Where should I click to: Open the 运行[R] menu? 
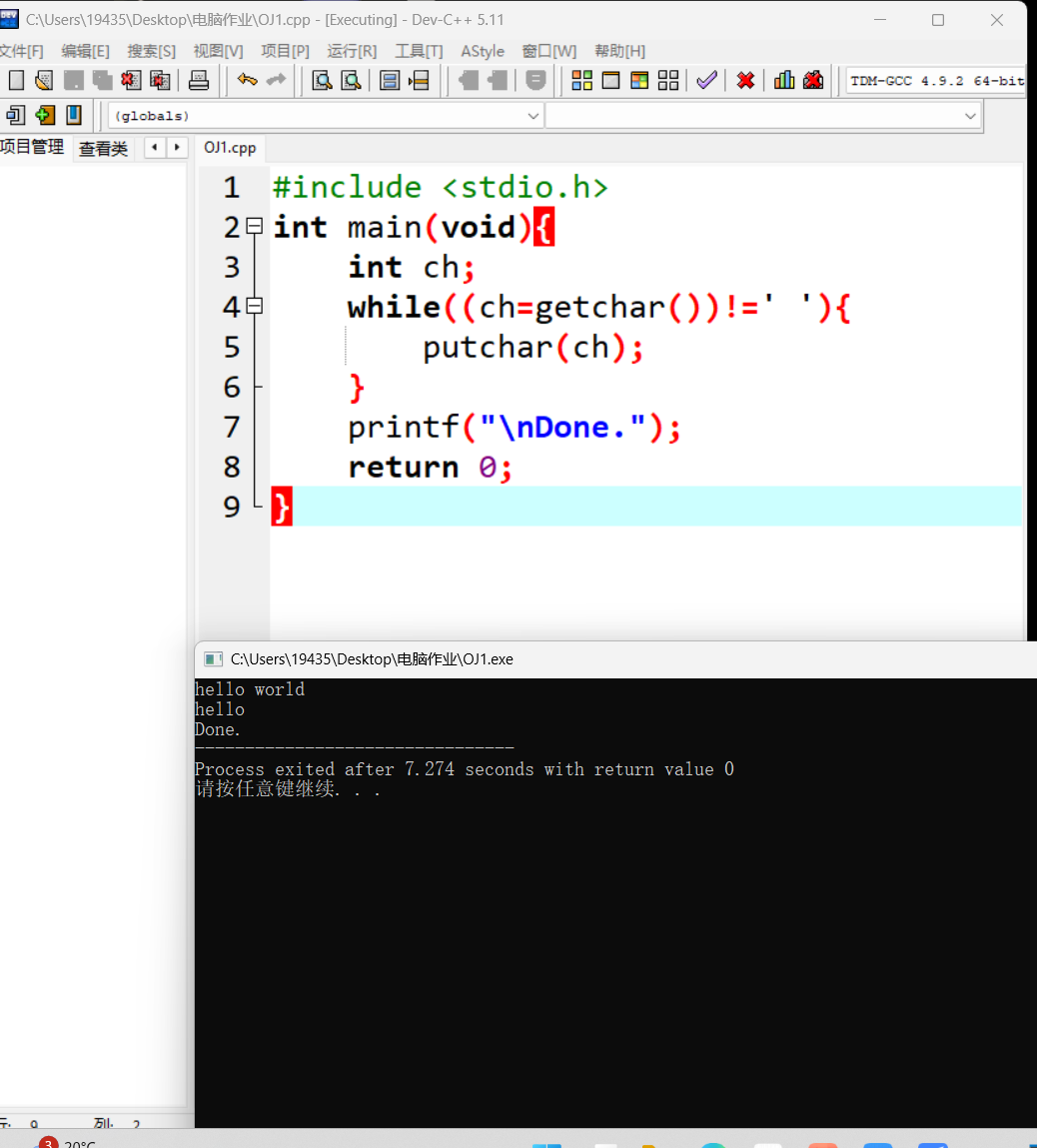[x=352, y=51]
